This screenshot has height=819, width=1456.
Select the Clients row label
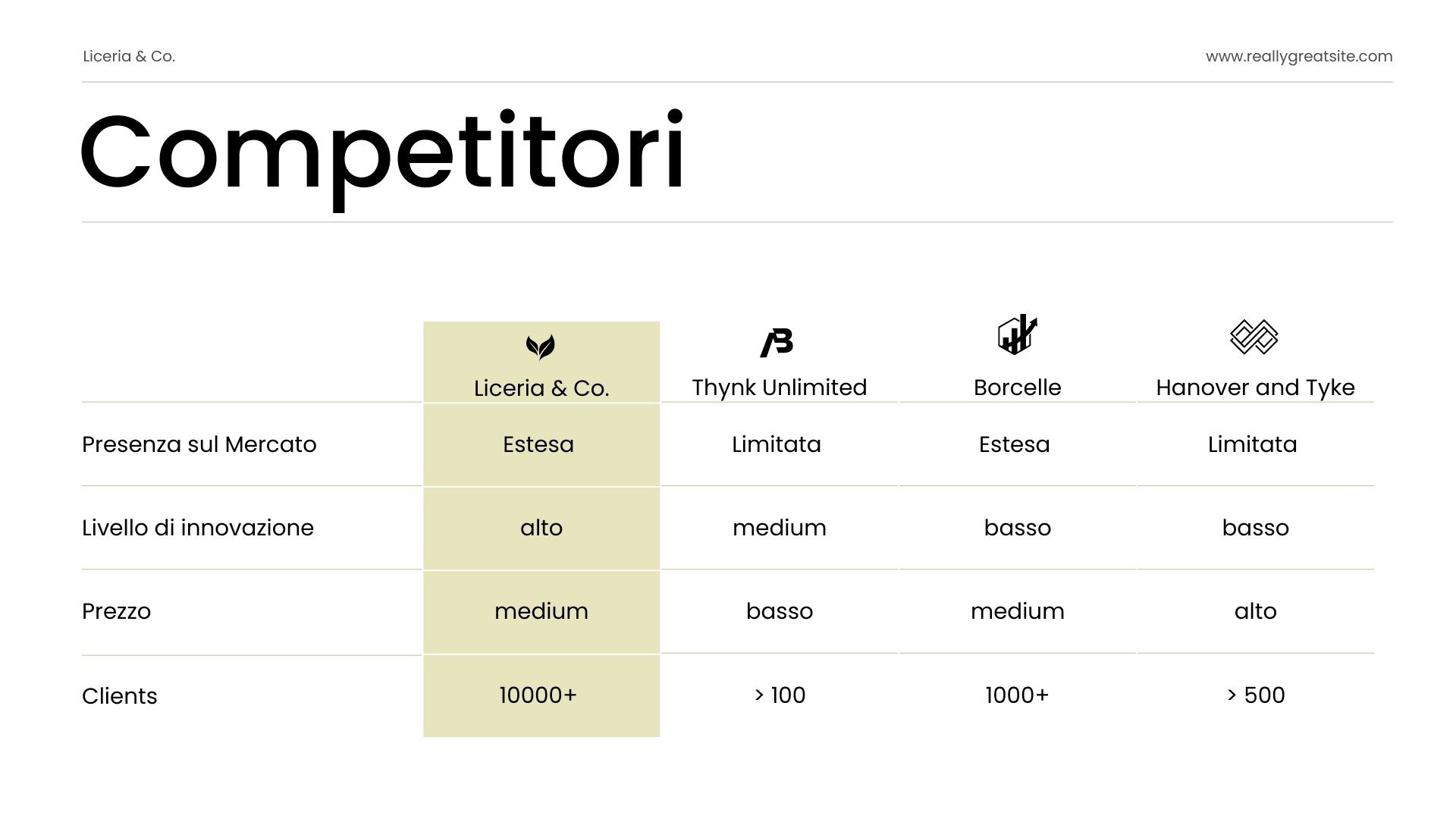pos(120,695)
